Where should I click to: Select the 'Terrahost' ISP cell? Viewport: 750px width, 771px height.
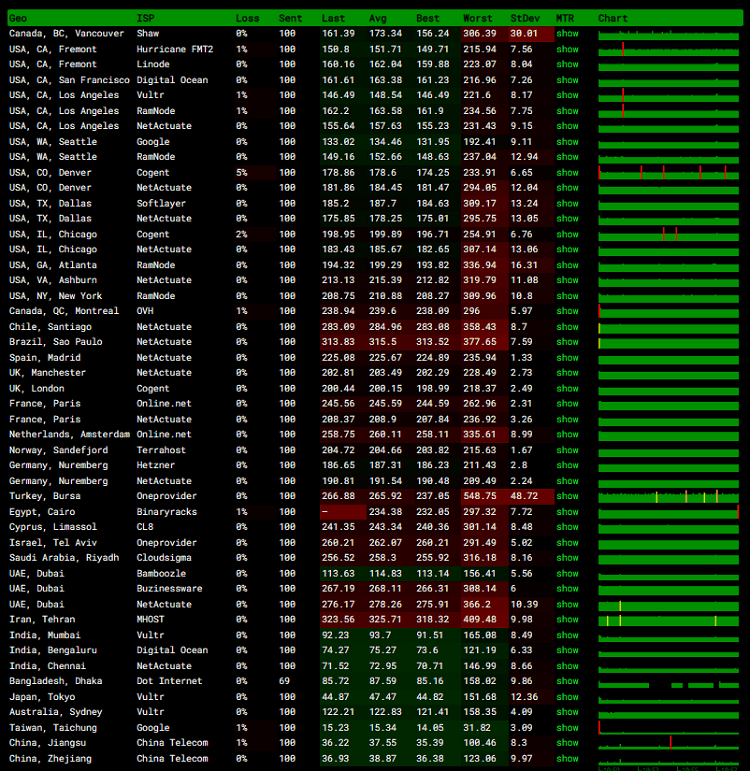[x=161, y=450]
